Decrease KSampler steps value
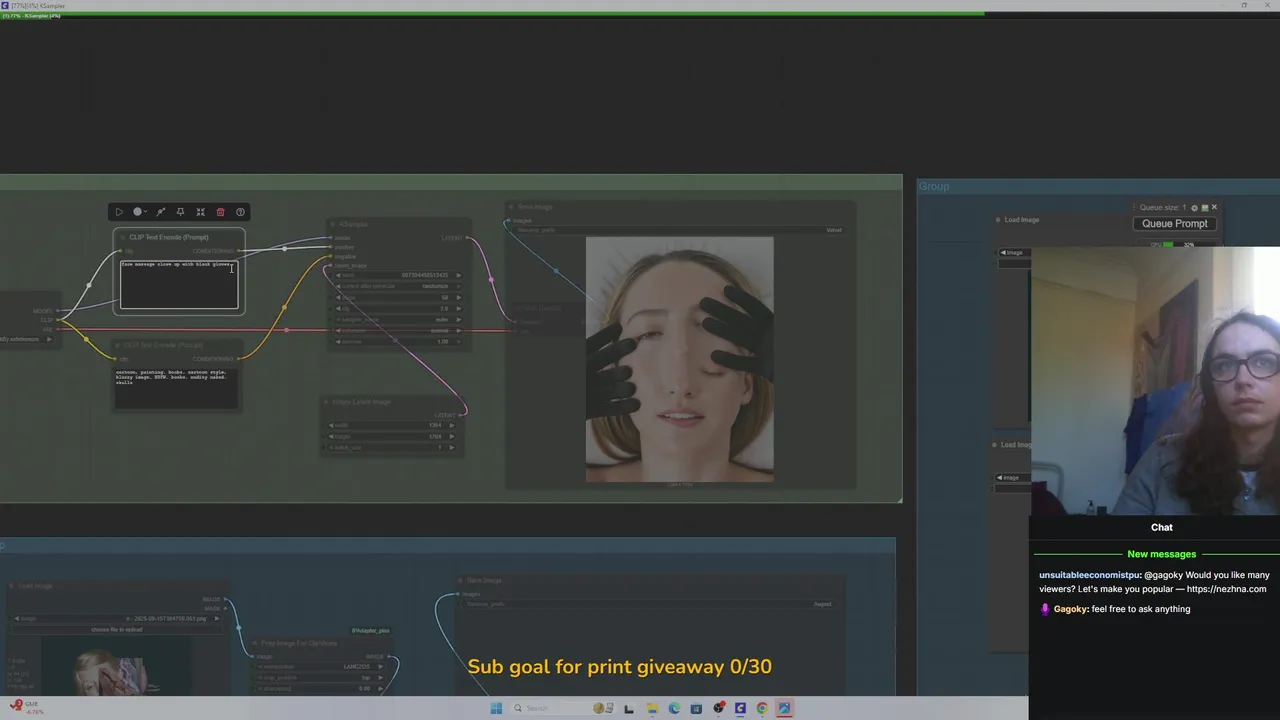1280x720 pixels. coord(338,297)
